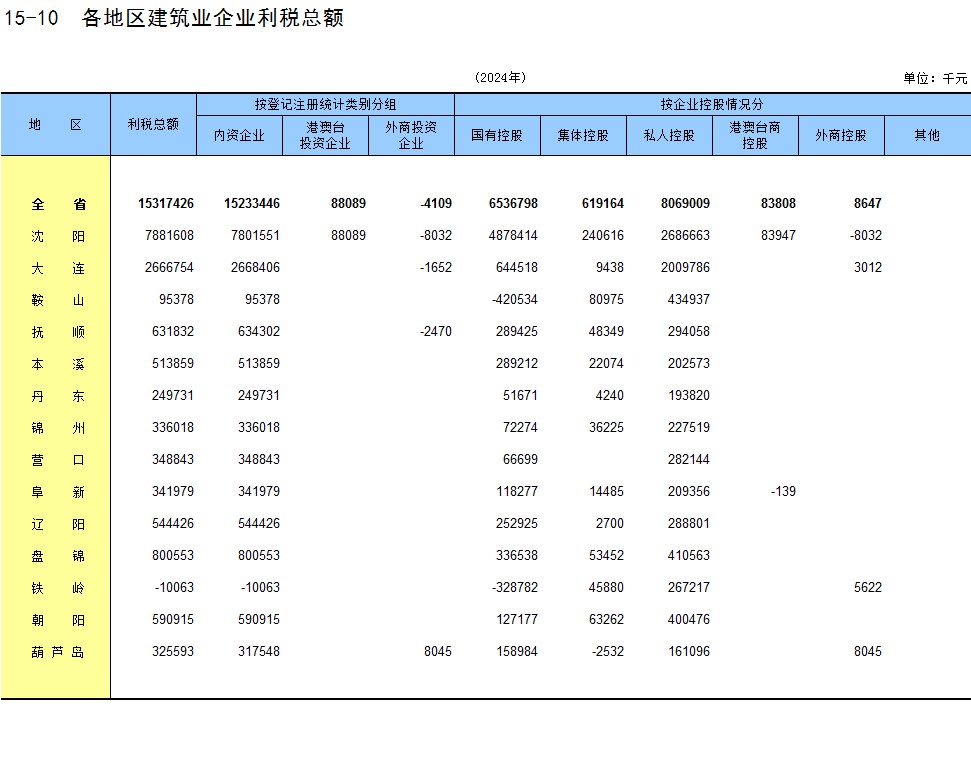Select the (2024年) year label
Image resolution: width=971 pixels, height=764 pixels.
[500, 78]
